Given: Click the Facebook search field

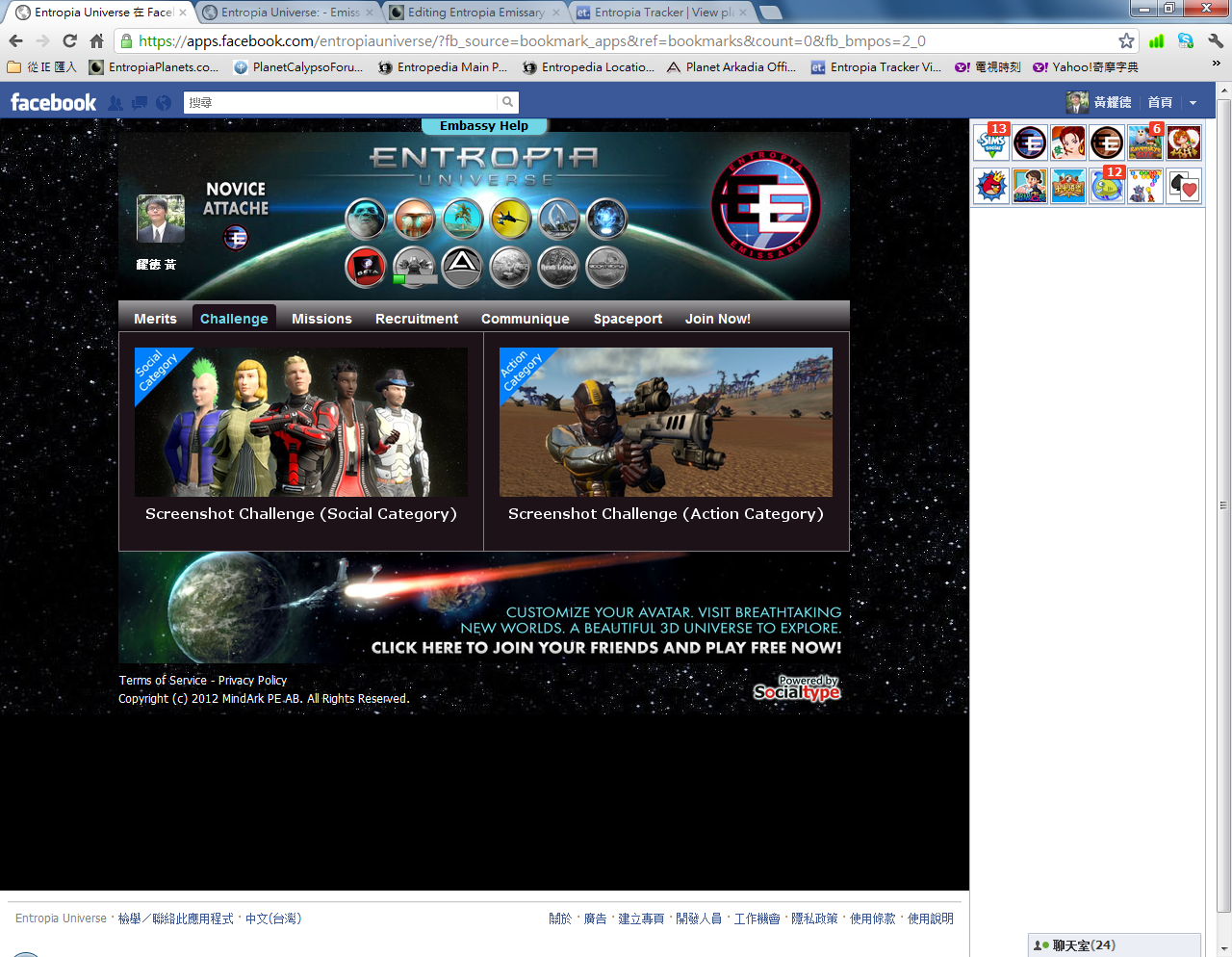Looking at the screenshot, I should click(x=342, y=102).
